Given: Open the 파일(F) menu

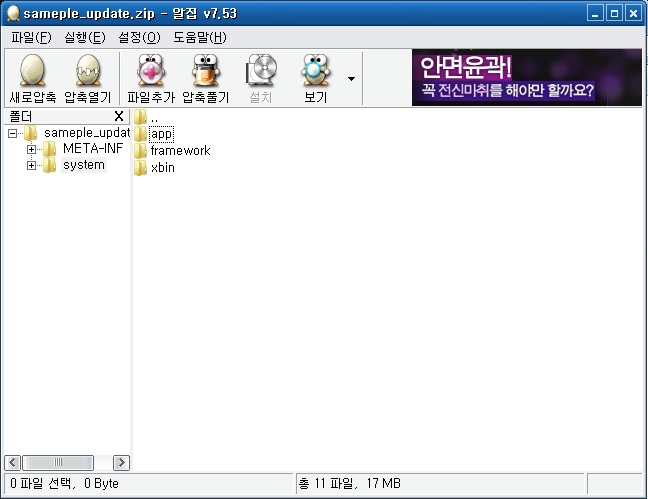Looking at the screenshot, I should tap(31, 37).
